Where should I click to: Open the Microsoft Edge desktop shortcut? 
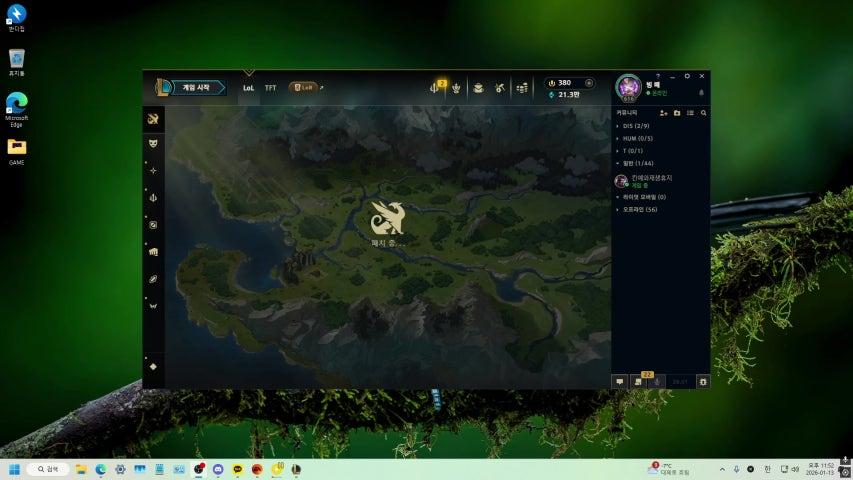tap(16, 110)
